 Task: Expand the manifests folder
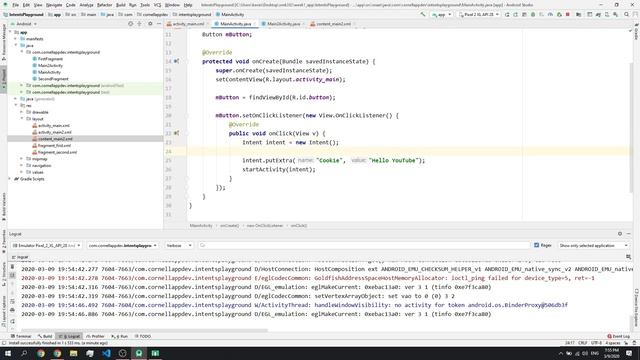(16, 39)
